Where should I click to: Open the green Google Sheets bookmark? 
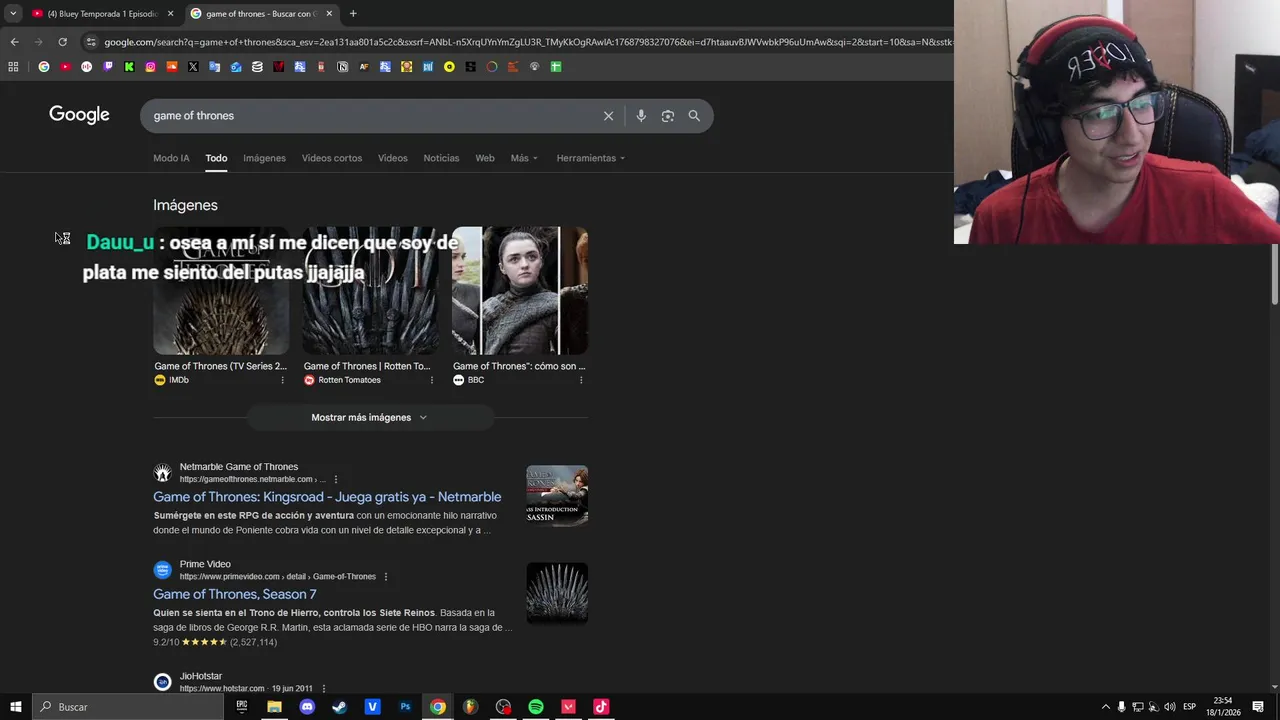coord(556,67)
